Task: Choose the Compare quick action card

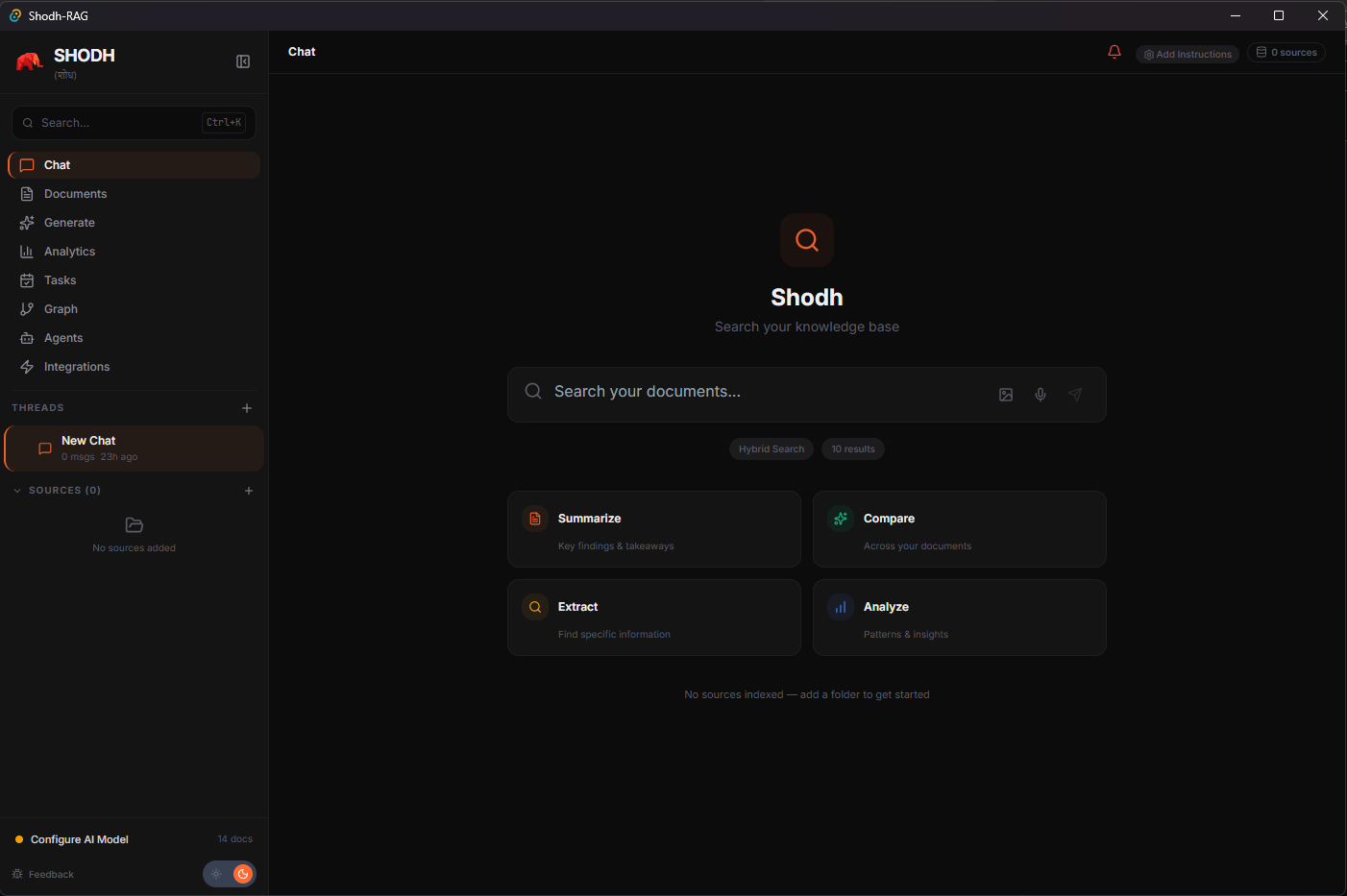Action: (x=960, y=529)
